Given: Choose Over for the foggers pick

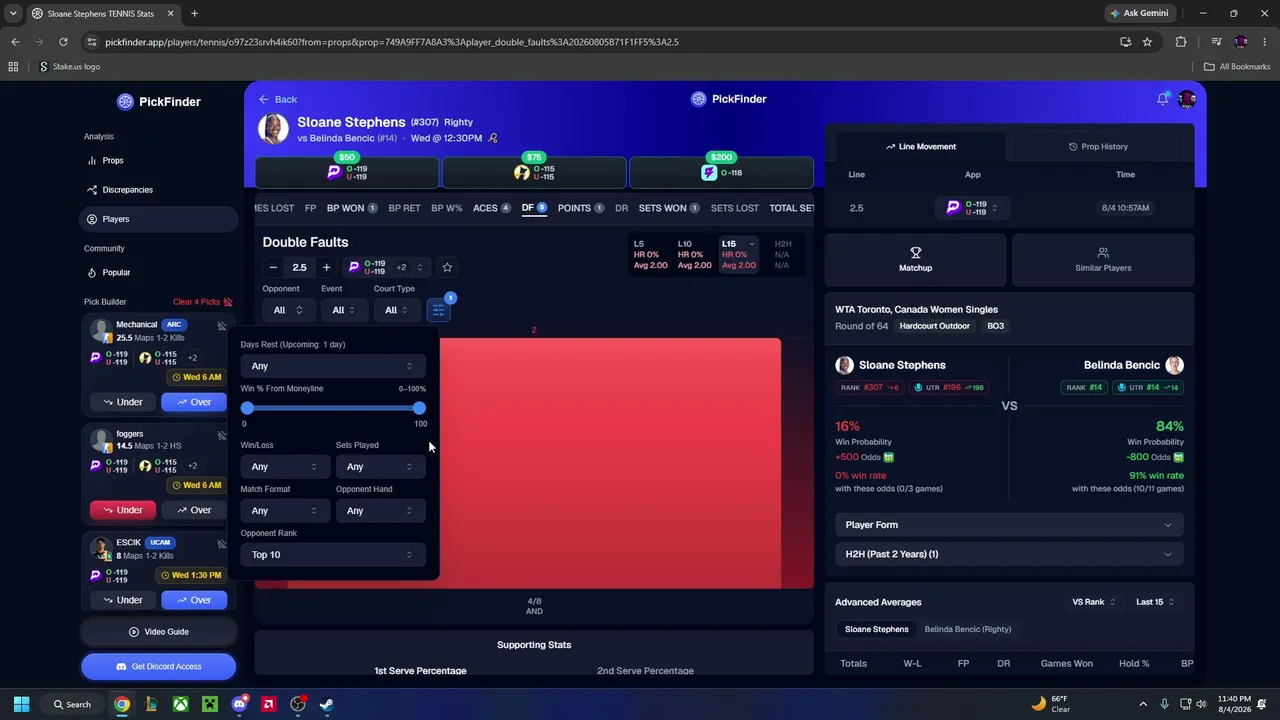Looking at the screenshot, I should pyautogui.click(x=194, y=510).
